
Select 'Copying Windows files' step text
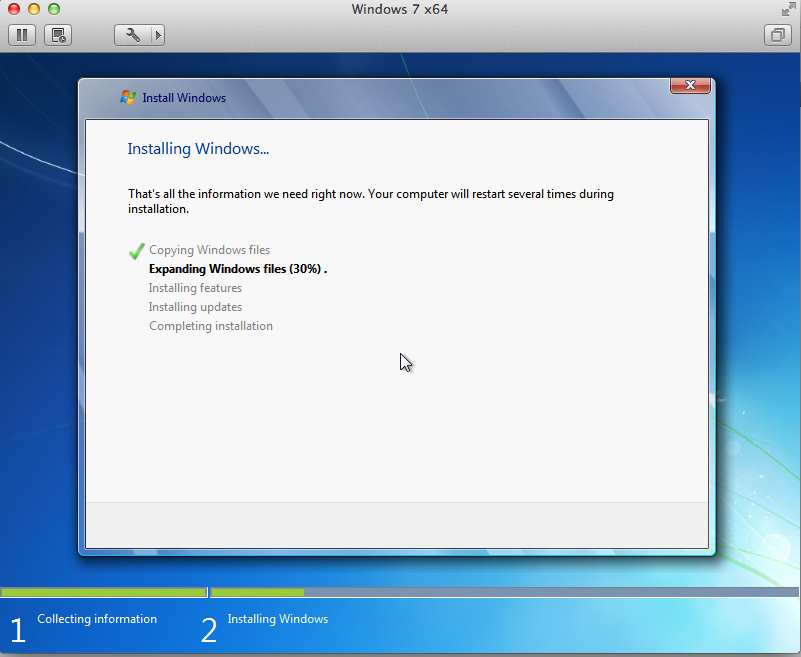click(209, 250)
